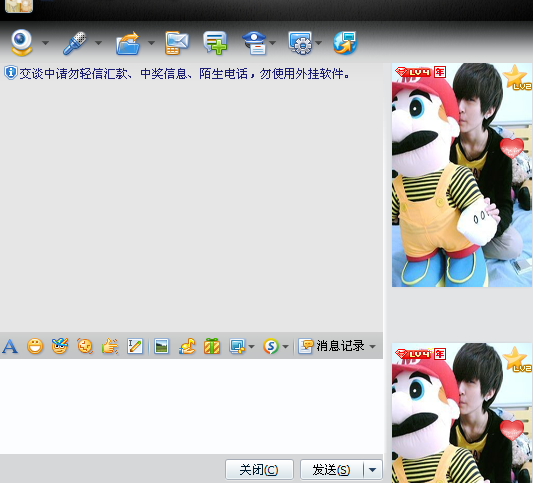The width and height of the screenshot is (533, 483).
Task: Click 发送(S) send button
Action: 331,470
